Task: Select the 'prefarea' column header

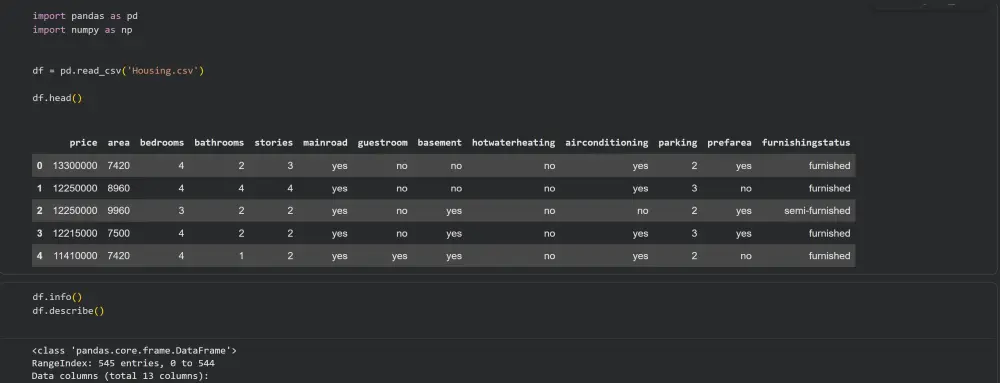Action: (x=730, y=143)
